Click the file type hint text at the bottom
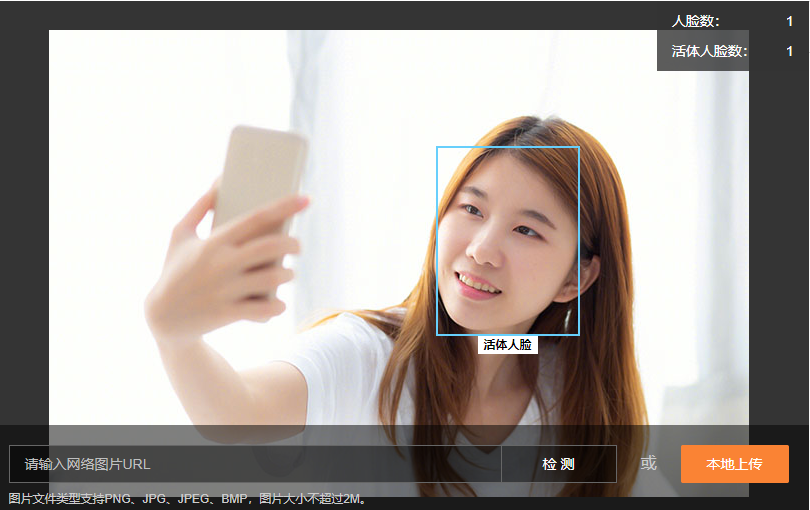Image resolution: width=810 pixels, height=510 pixels. click(189, 499)
